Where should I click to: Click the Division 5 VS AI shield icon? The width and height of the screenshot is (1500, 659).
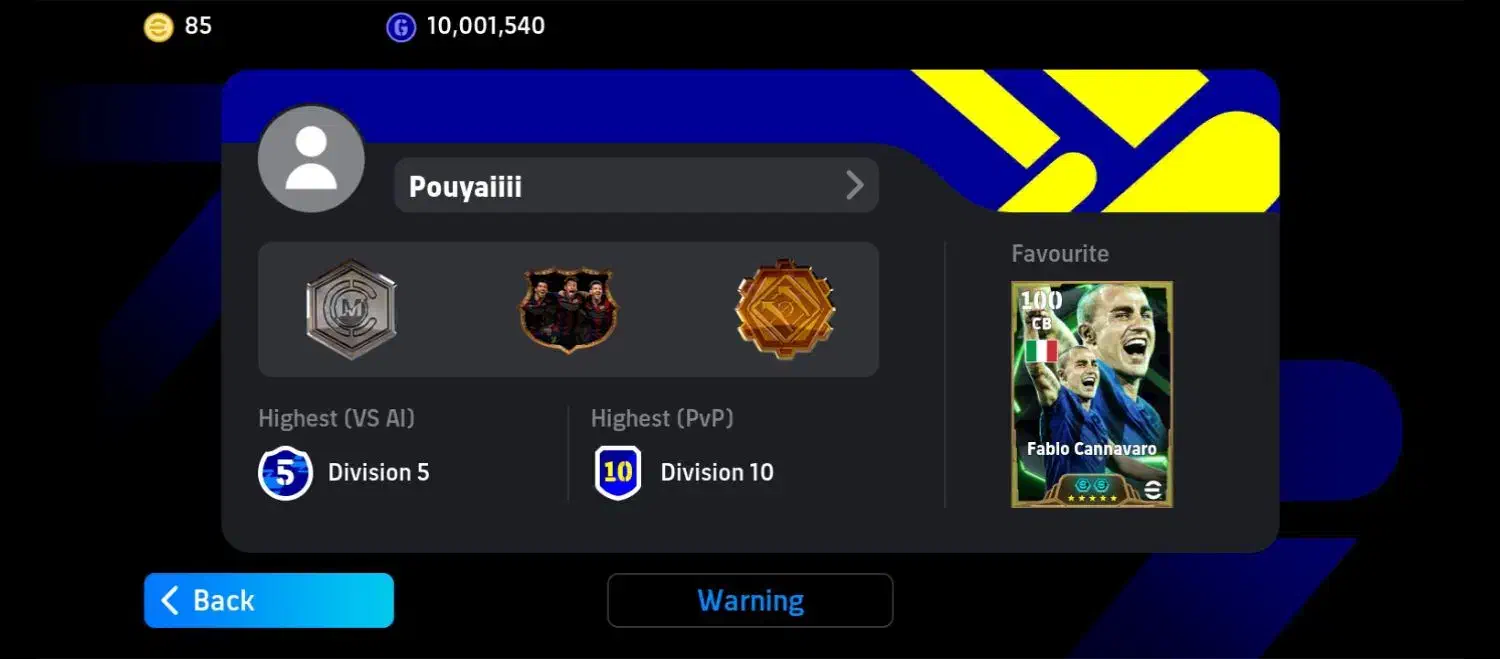coord(285,473)
